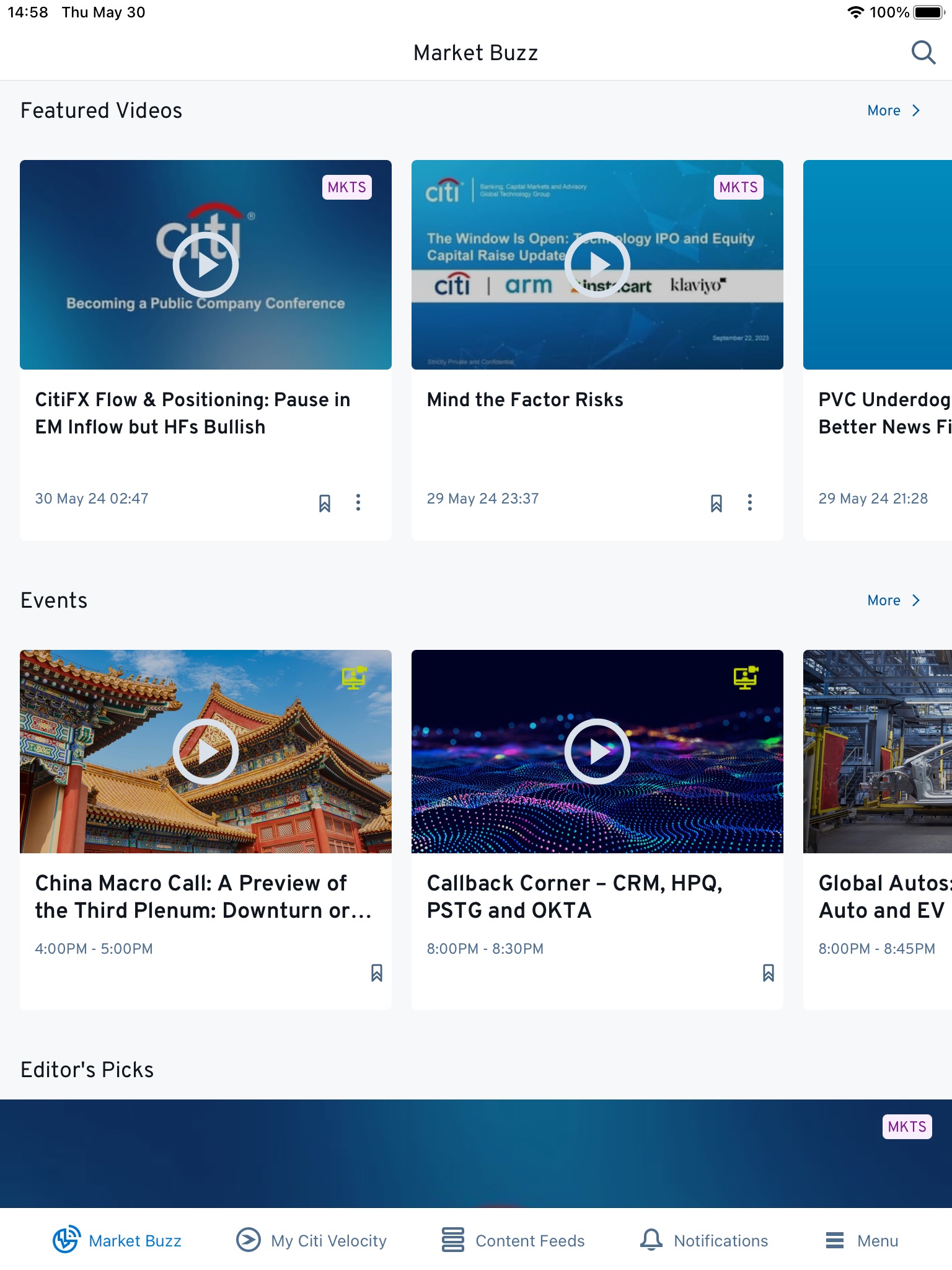Select the 8:00PM - 8:45PM event time
Screen dimensions: 952x1270
(876, 949)
